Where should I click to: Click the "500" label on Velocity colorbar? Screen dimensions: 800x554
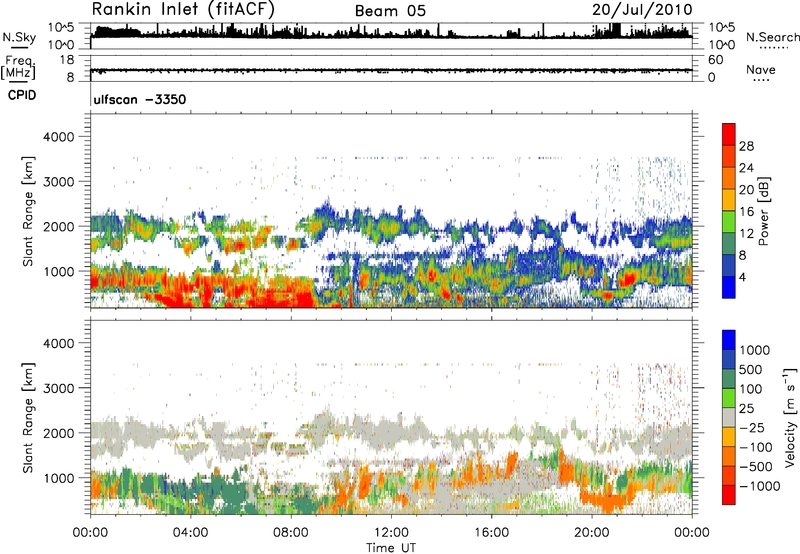[750, 369]
